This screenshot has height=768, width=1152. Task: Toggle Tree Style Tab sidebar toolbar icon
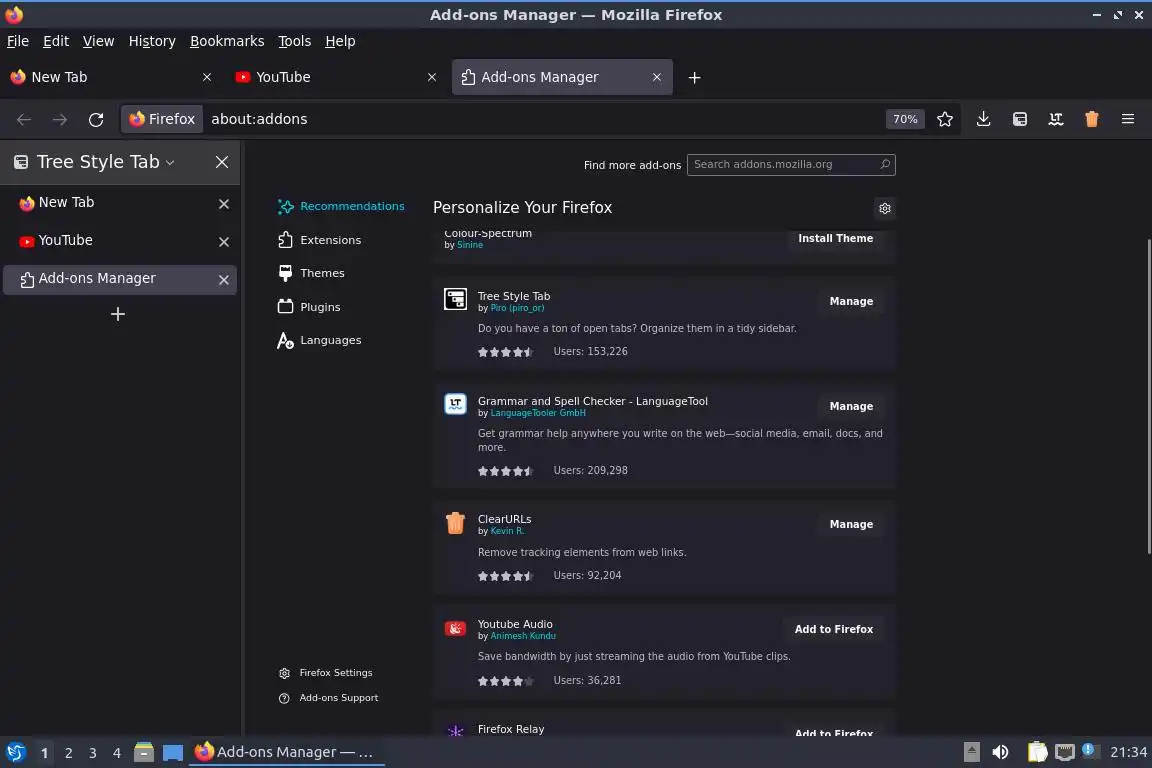(x=1020, y=119)
